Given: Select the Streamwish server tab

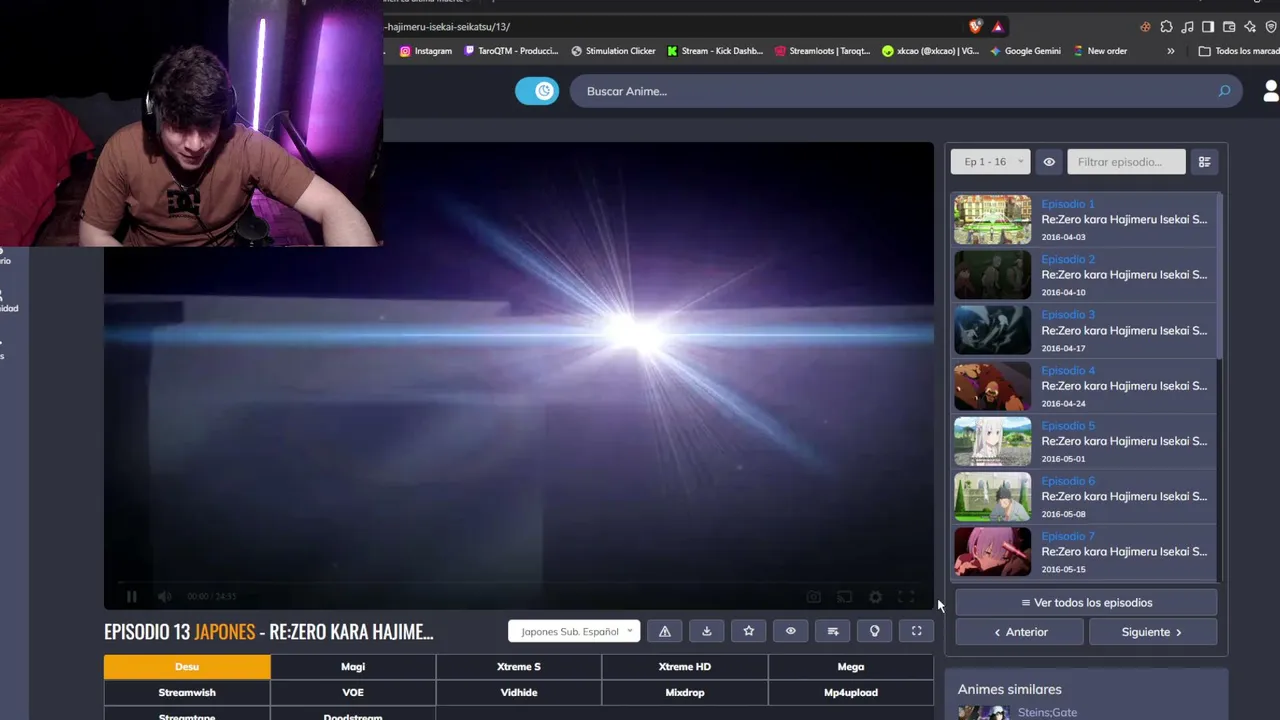Looking at the screenshot, I should tap(187, 693).
